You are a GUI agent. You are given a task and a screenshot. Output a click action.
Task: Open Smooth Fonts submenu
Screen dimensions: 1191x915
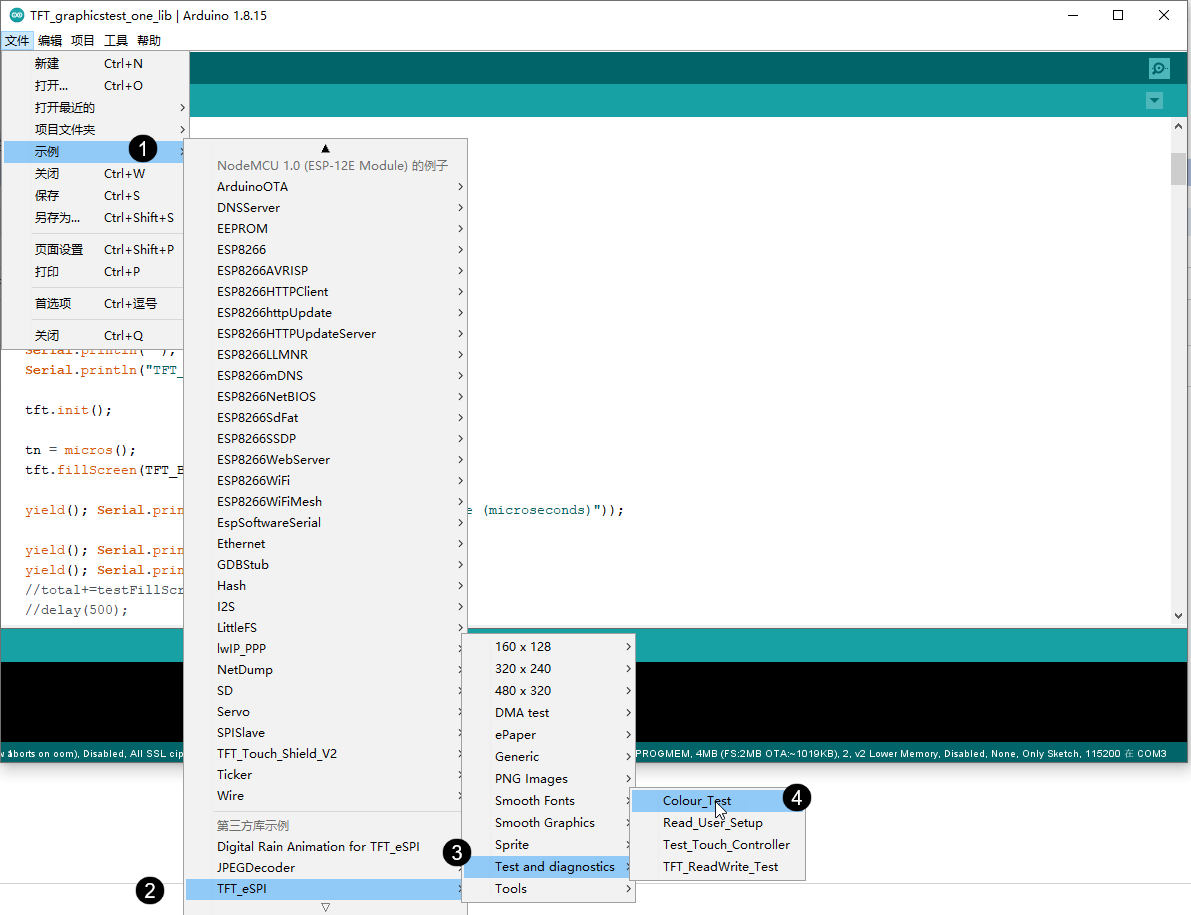coord(548,801)
